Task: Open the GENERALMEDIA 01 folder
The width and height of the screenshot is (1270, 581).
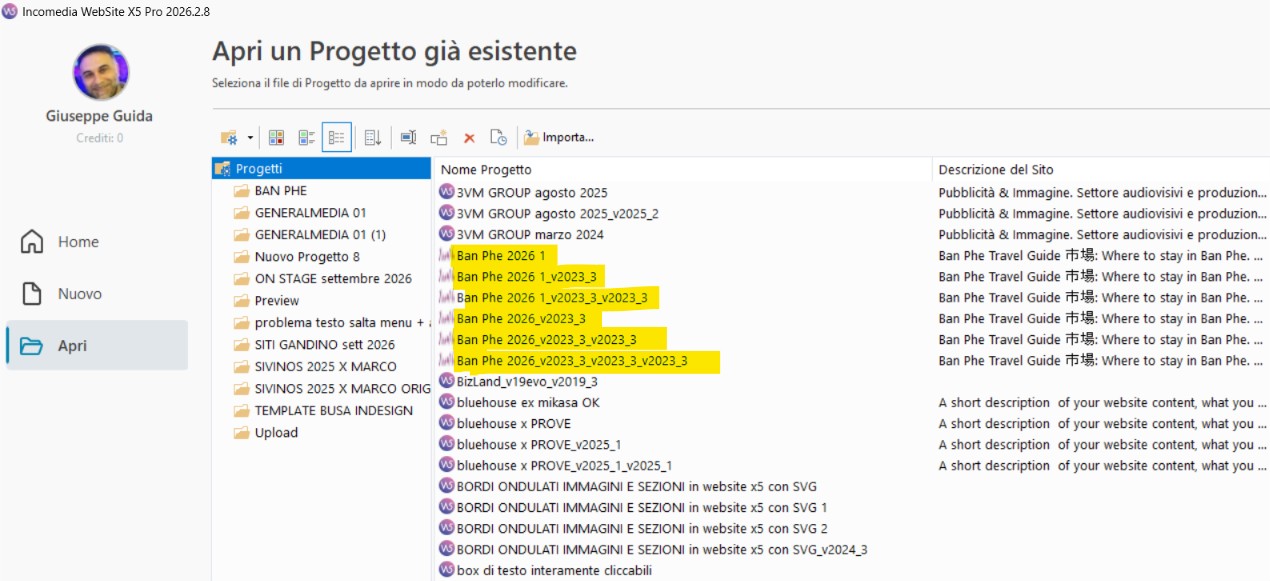Action: coord(311,212)
